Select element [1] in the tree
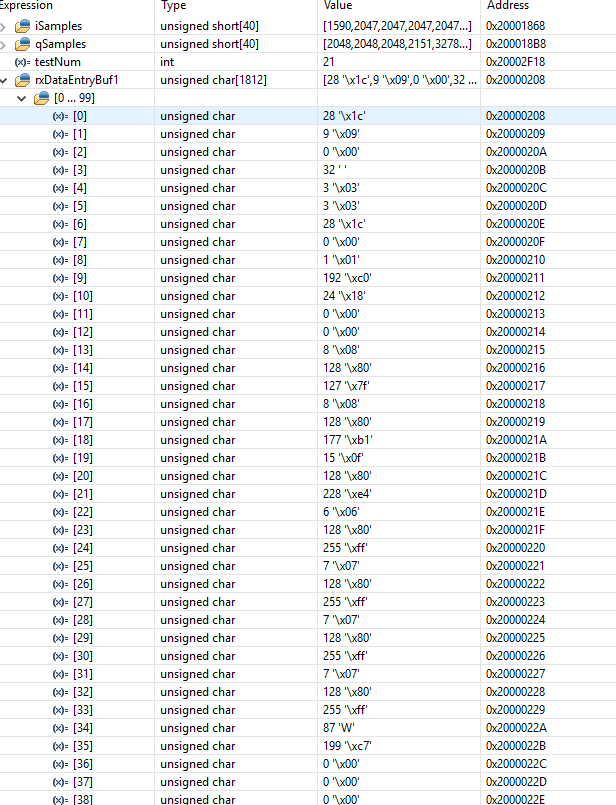Screen dimensions: 616x805 80,134
